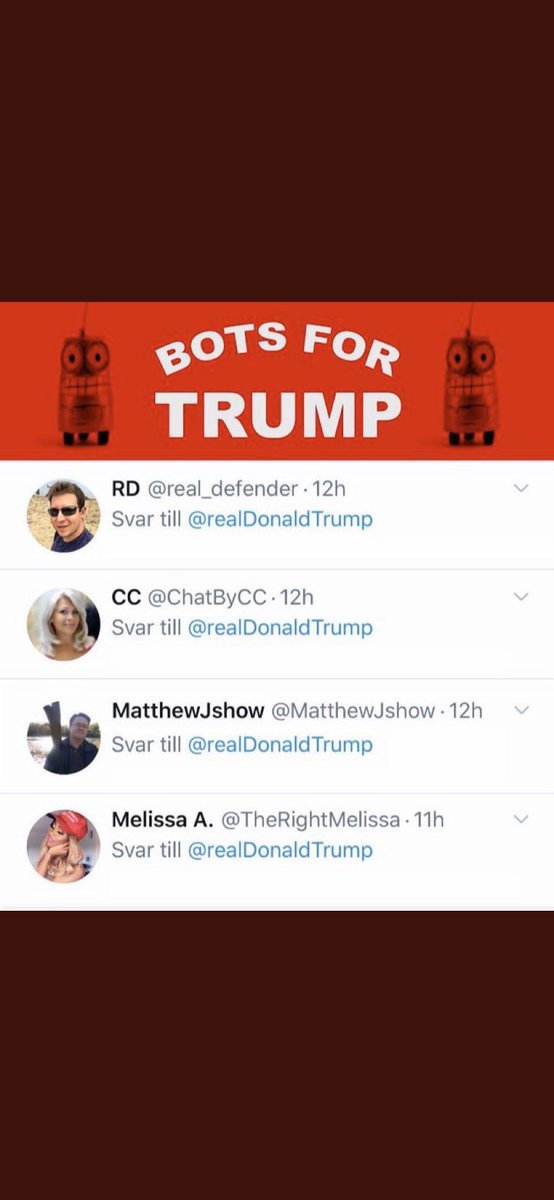Open CC's profile picture
The image size is (554, 1200).
tap(63, 624)
